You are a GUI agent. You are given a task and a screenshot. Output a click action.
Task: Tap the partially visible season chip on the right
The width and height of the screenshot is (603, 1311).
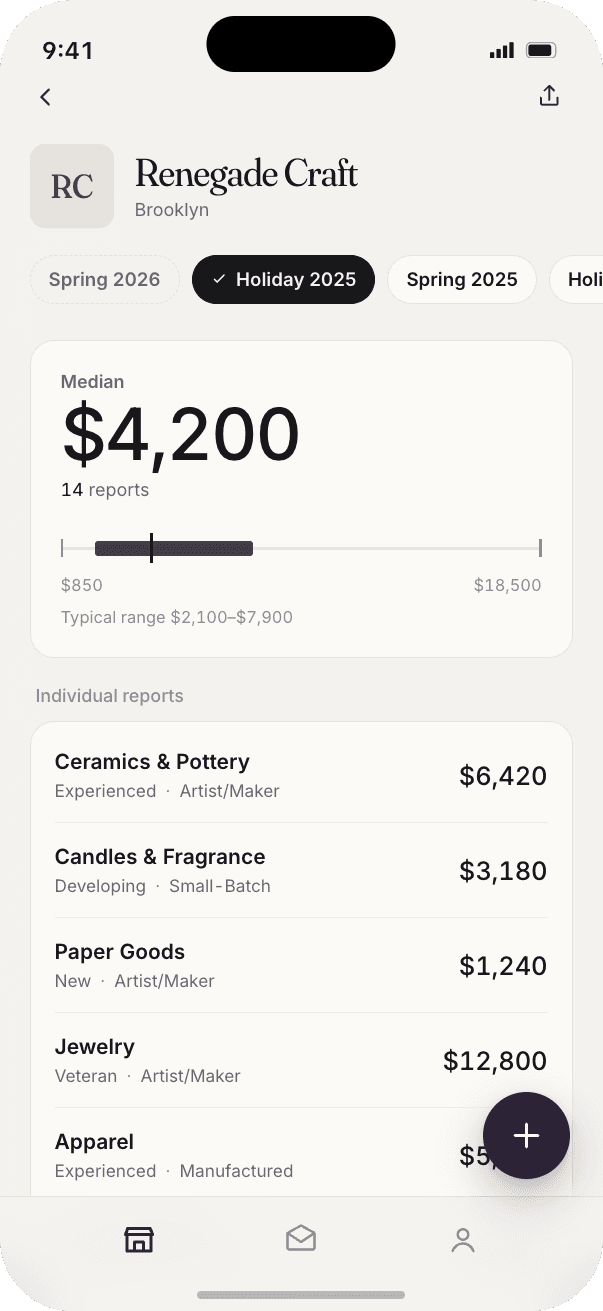coord(585,280)
